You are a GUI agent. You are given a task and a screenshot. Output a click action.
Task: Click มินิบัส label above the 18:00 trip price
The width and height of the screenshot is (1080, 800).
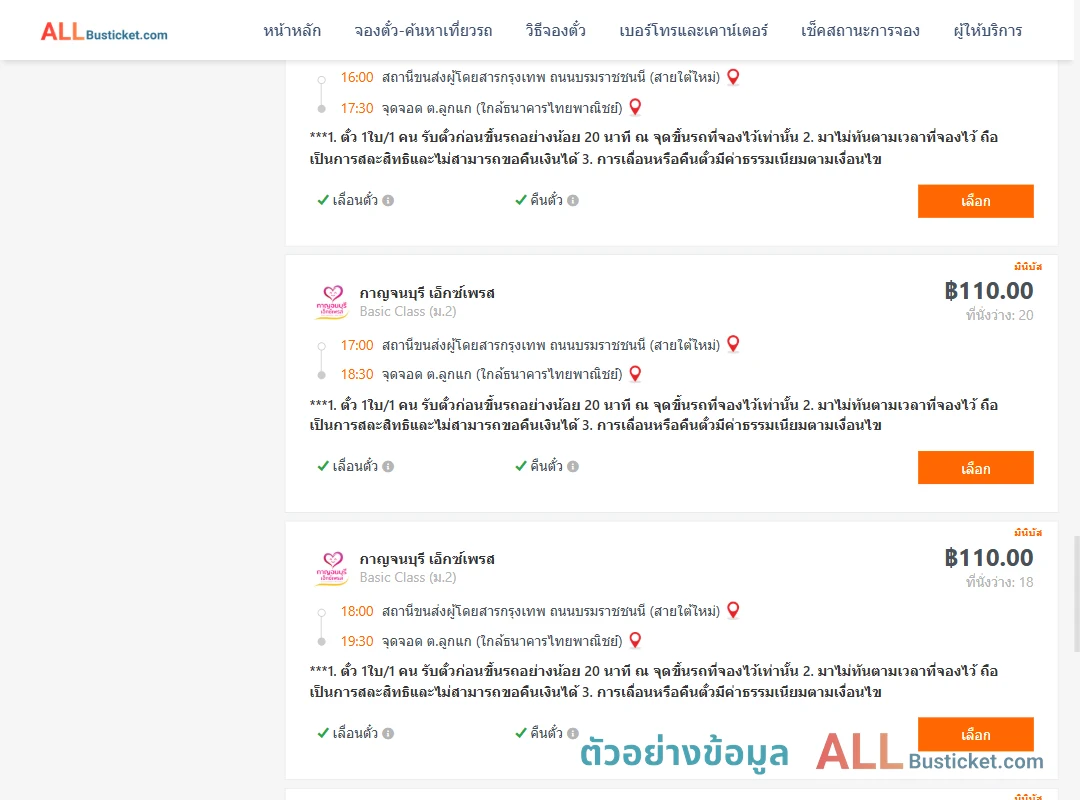[x=1028, y=532]
